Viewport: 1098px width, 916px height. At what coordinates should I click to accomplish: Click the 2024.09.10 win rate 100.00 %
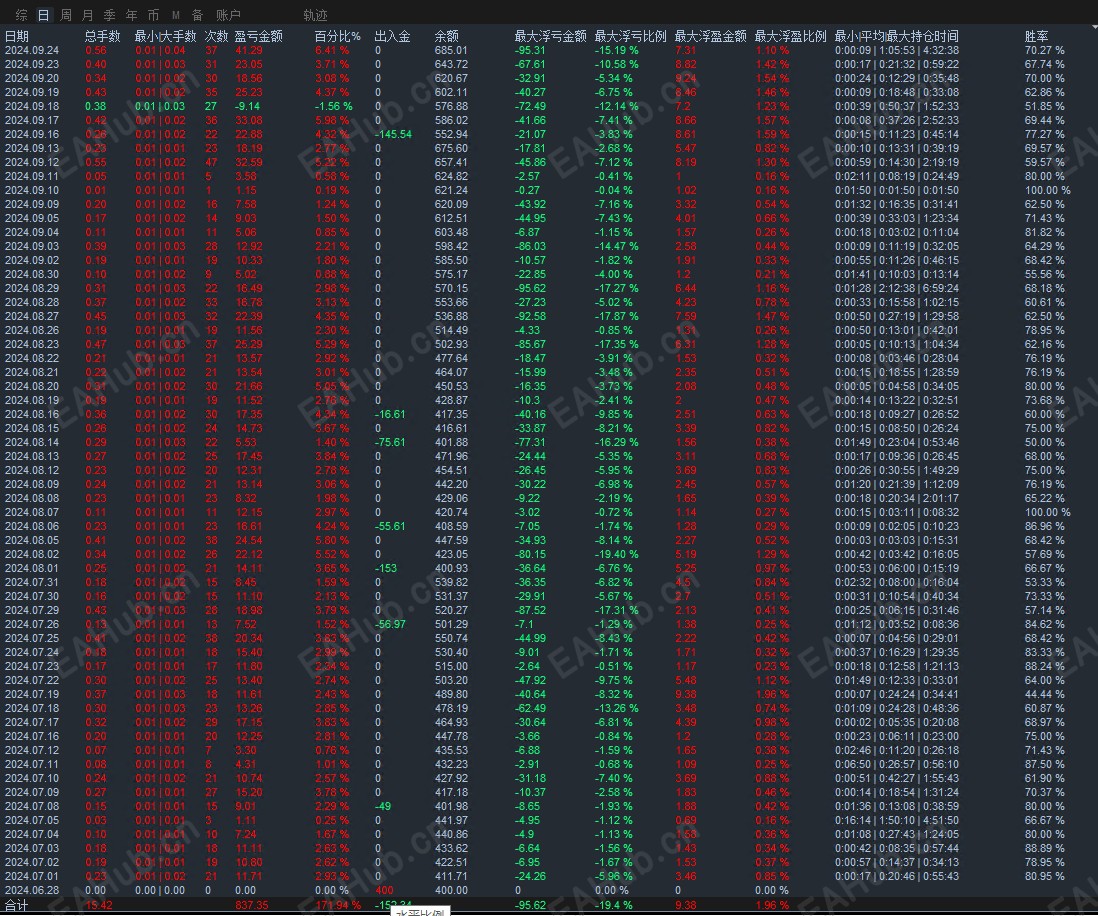(x=1047, y=190)
